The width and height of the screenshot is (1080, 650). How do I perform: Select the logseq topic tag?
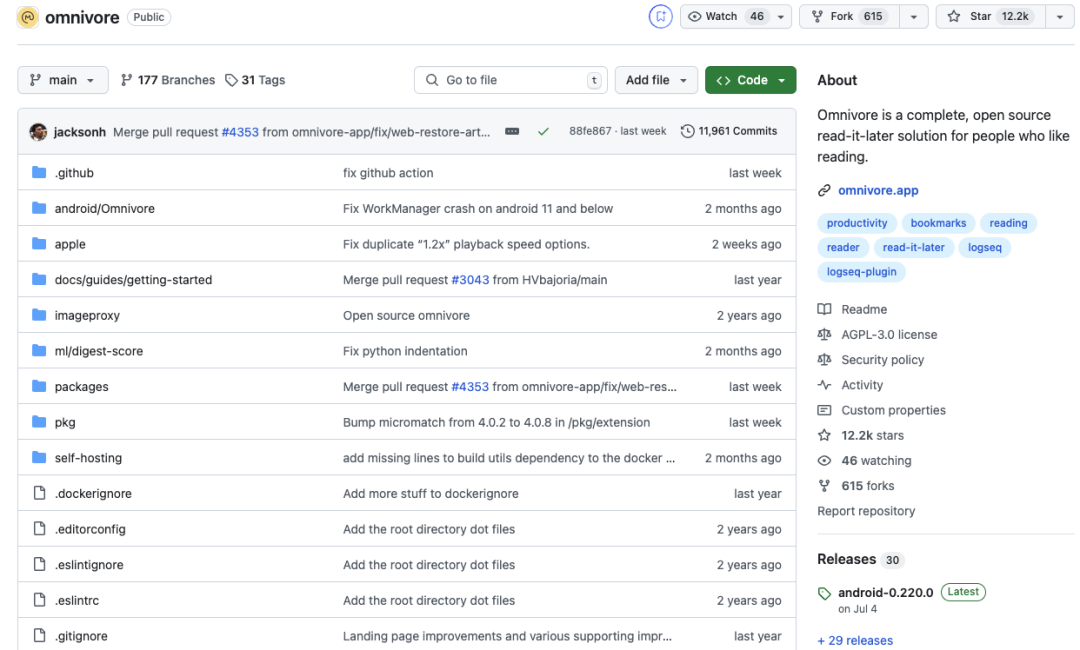(984, 247)
